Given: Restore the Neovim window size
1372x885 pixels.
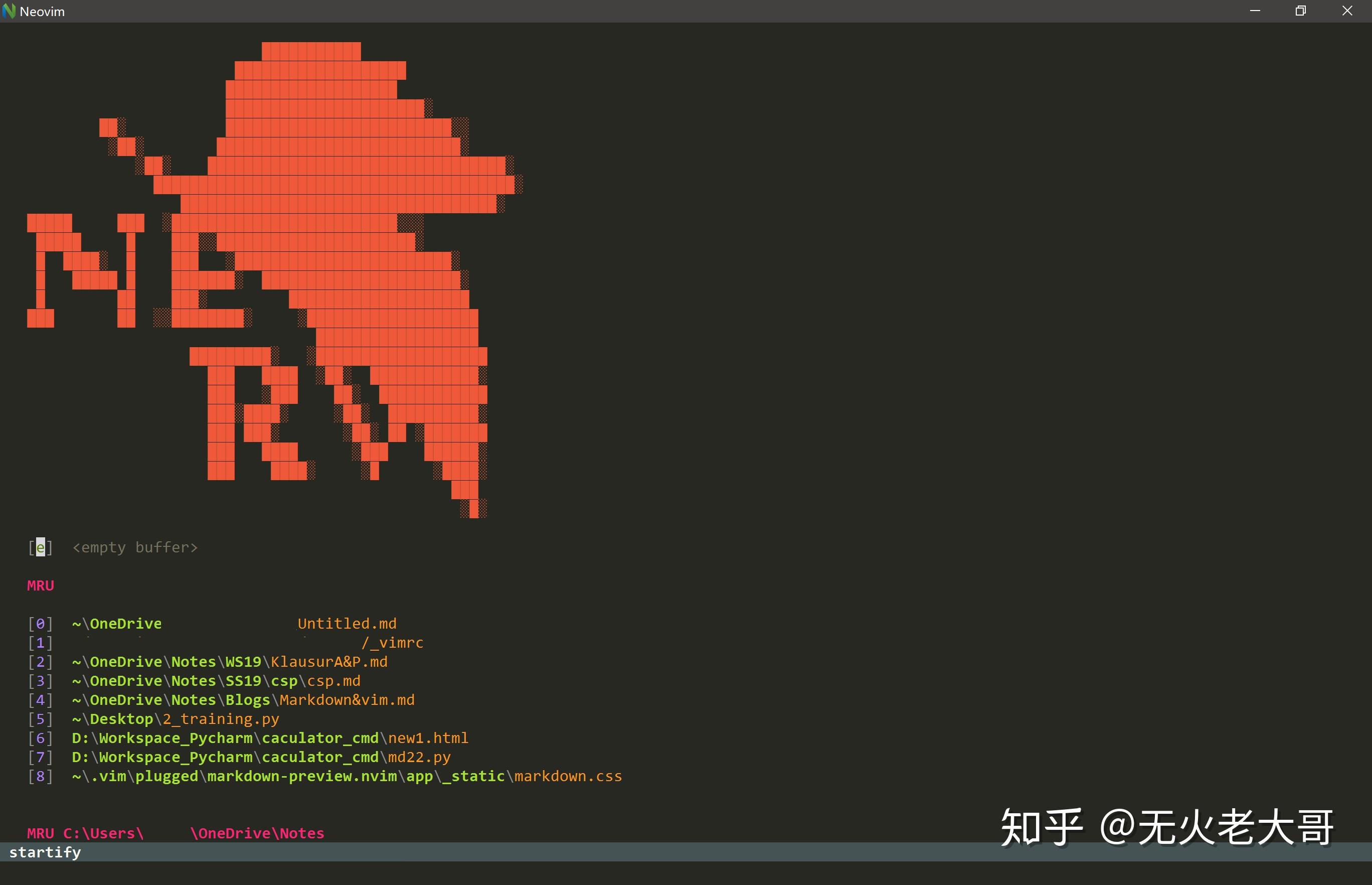Looking at the screenshot, I should [x=1300, y=11].
